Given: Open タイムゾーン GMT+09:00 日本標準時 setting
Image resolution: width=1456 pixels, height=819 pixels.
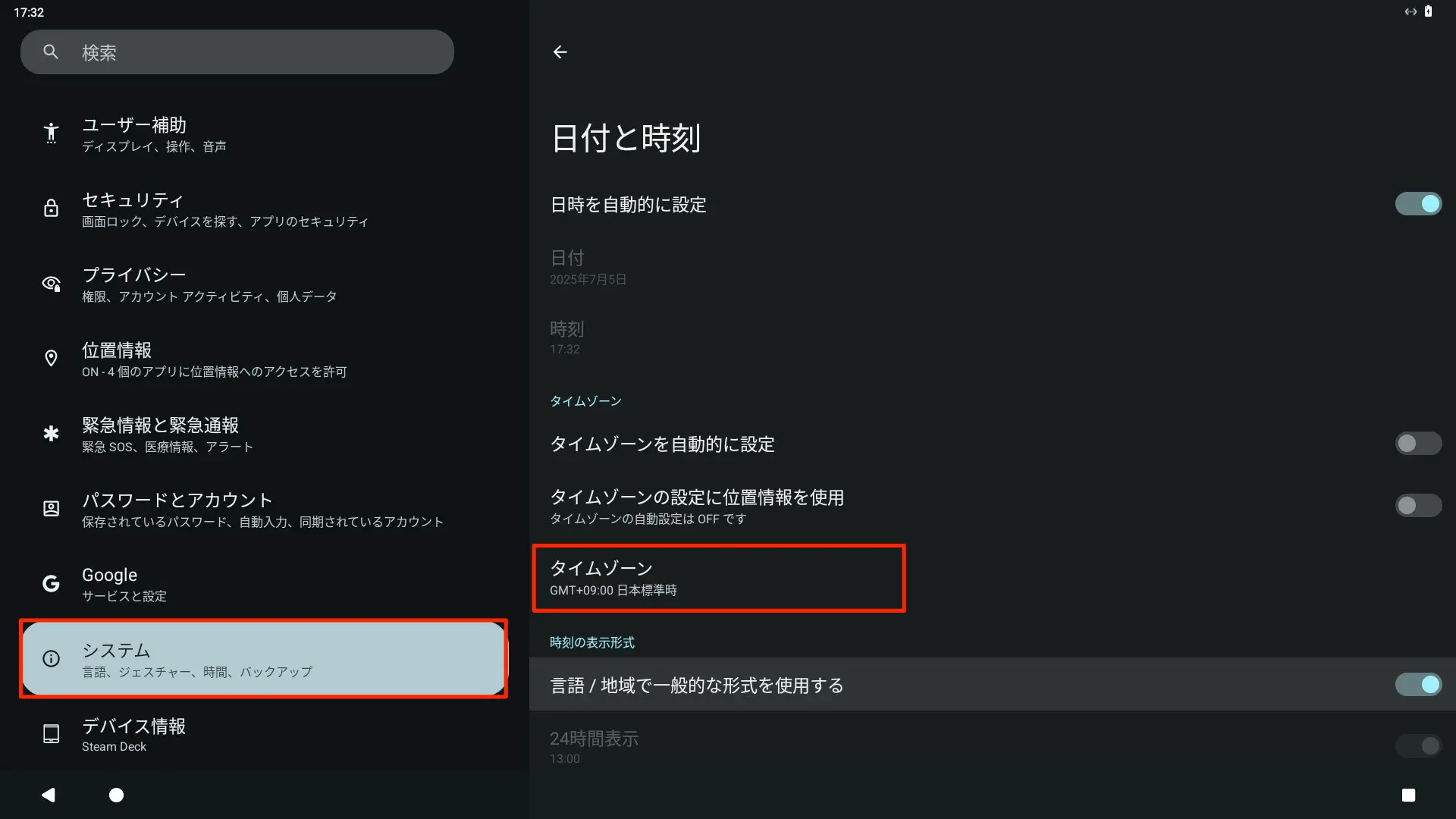Looking at the screenshot, I should [x=719, y=578].
